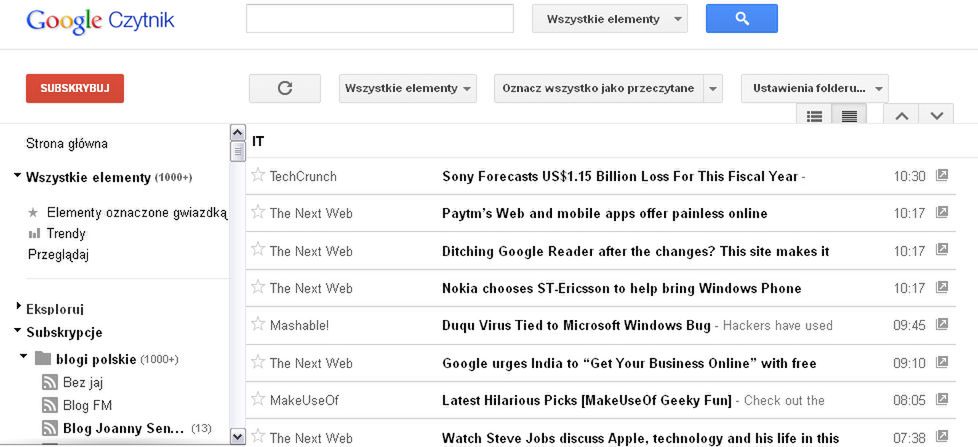978x447 pixels.
Task: Open Ditching Google Reader external link icon
Action: 942,250
